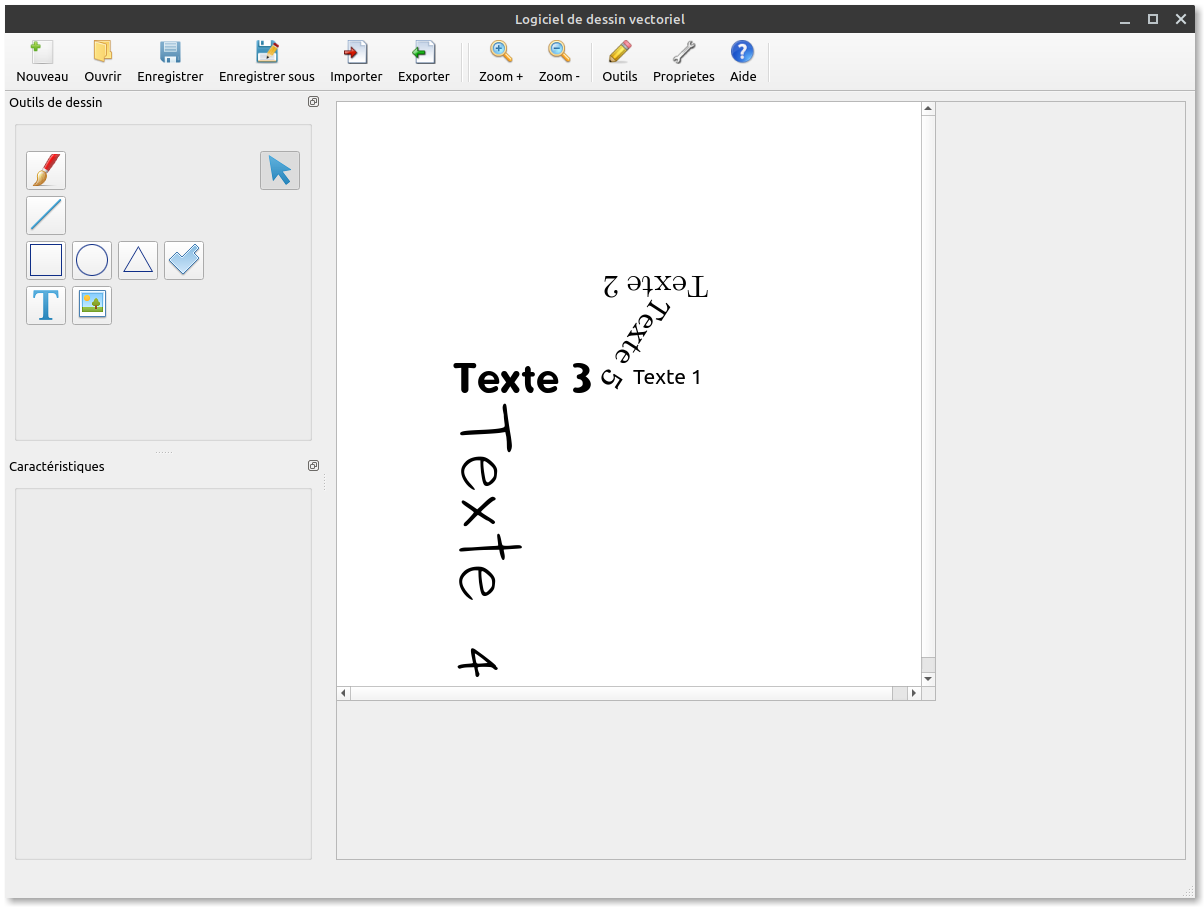Image resolution: width=1204 pixels, height=907 pixels.
Task: Zoom in with Zoom + button
Action: point(500,60)
